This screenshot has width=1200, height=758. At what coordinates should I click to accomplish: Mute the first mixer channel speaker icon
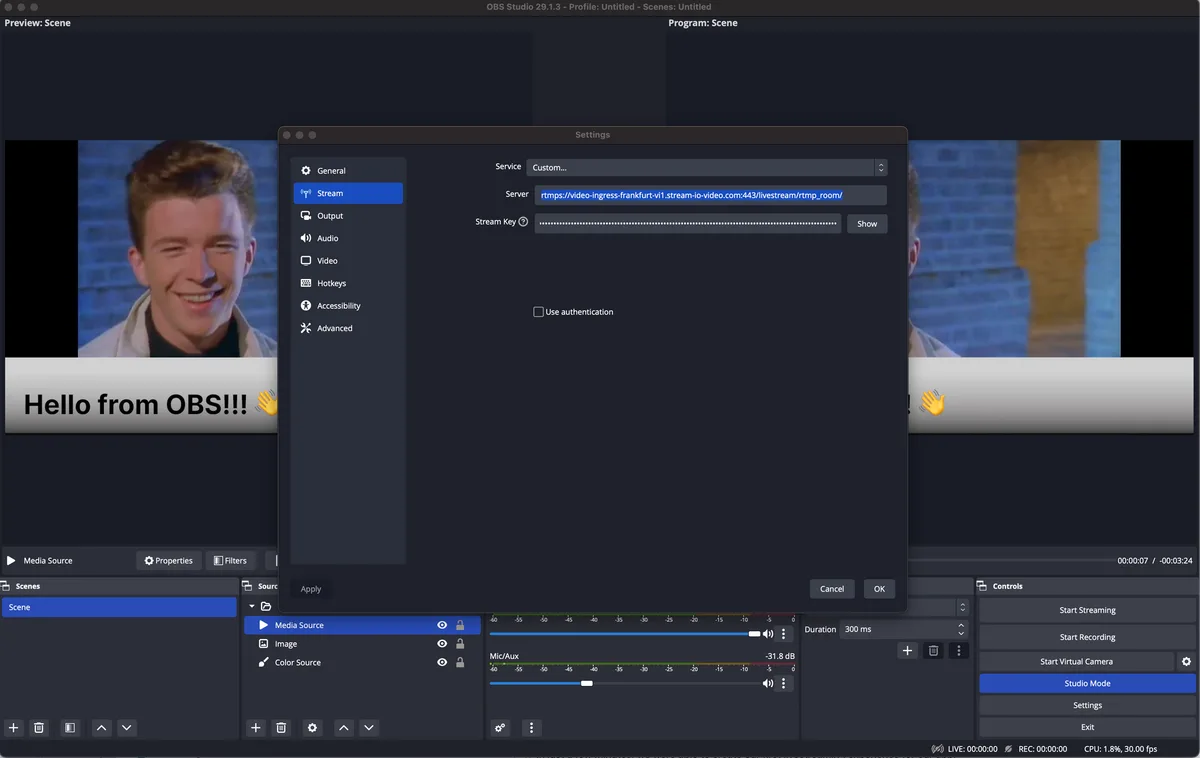[x=768, y=633]
